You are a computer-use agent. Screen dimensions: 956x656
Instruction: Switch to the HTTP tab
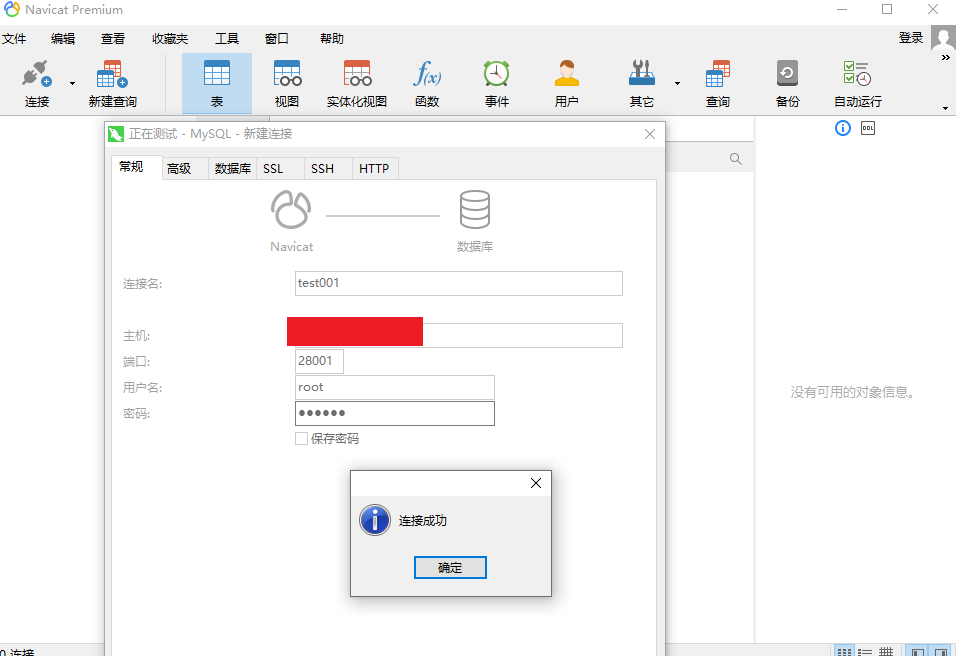coord(374,169)
